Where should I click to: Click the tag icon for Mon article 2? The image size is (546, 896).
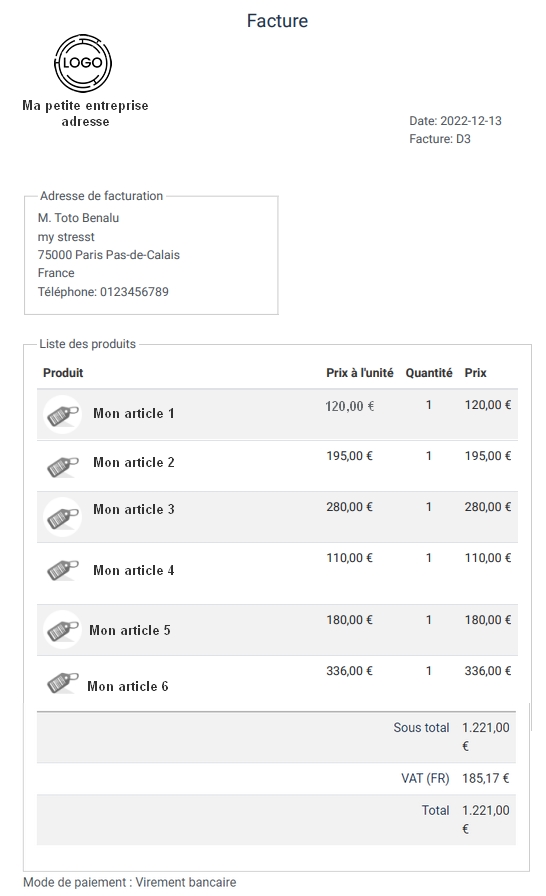pyautogui.click(x=63, y=466)
